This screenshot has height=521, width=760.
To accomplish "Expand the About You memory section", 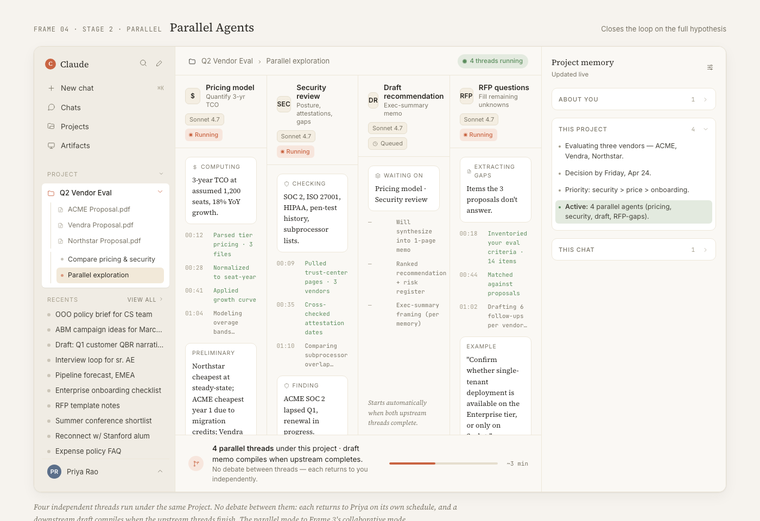I will pyautogui.click(x=705, y=99).
